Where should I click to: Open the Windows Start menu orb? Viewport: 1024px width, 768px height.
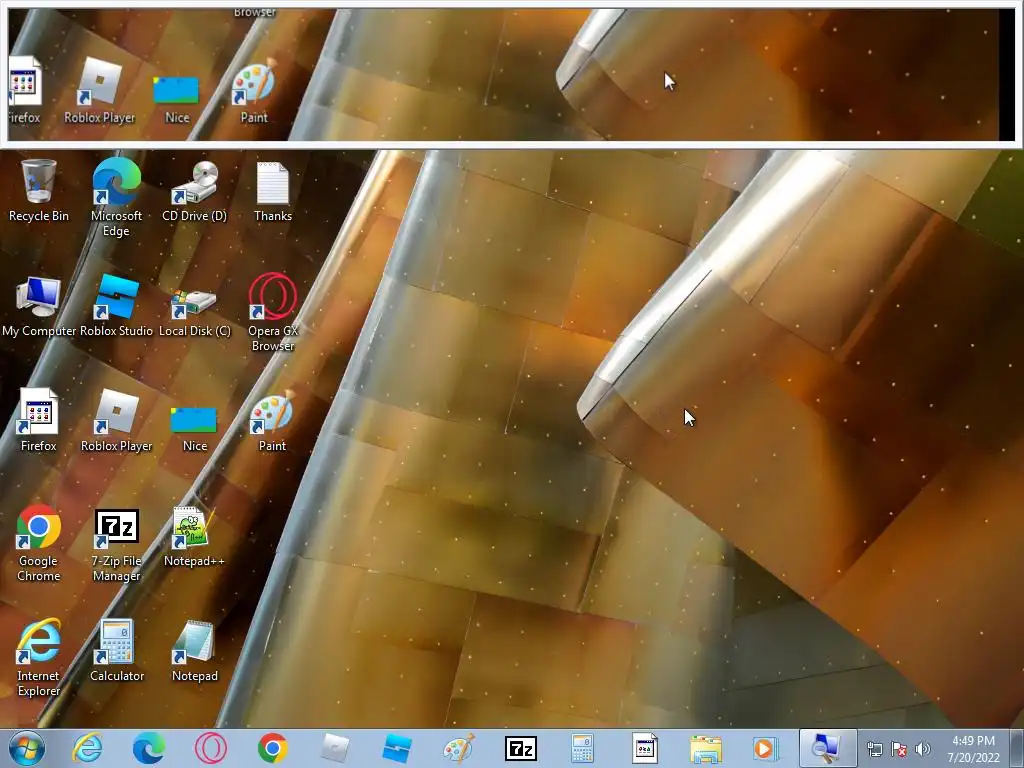pos(26,748)
